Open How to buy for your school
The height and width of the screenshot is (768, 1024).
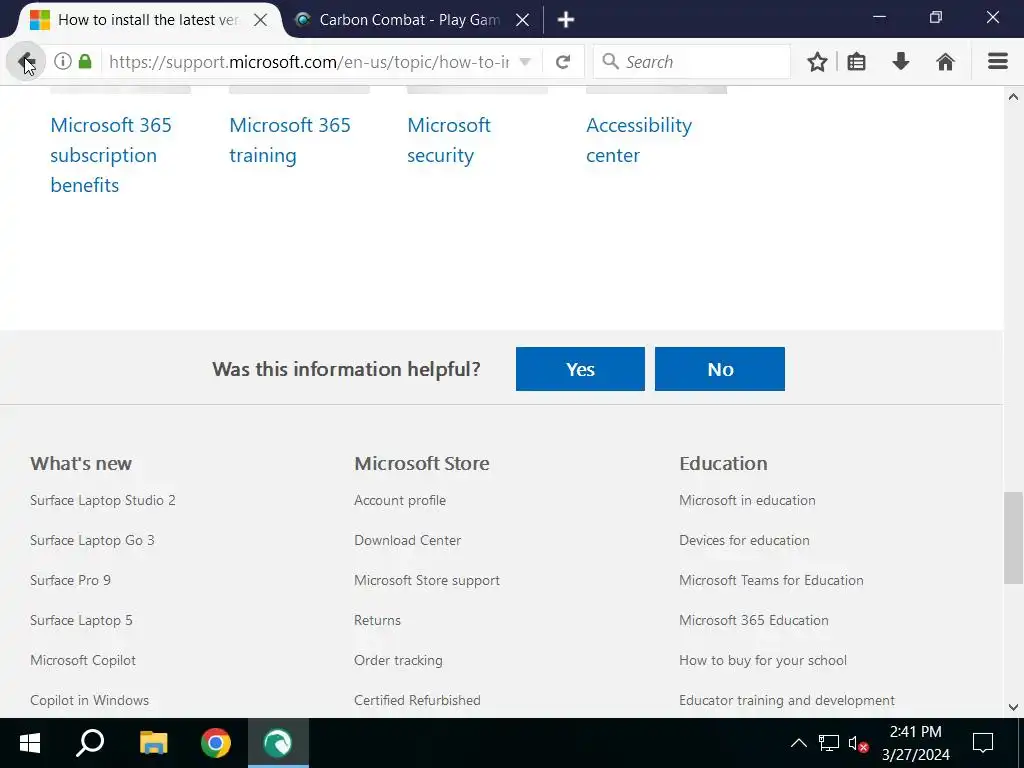click(763, 660)
